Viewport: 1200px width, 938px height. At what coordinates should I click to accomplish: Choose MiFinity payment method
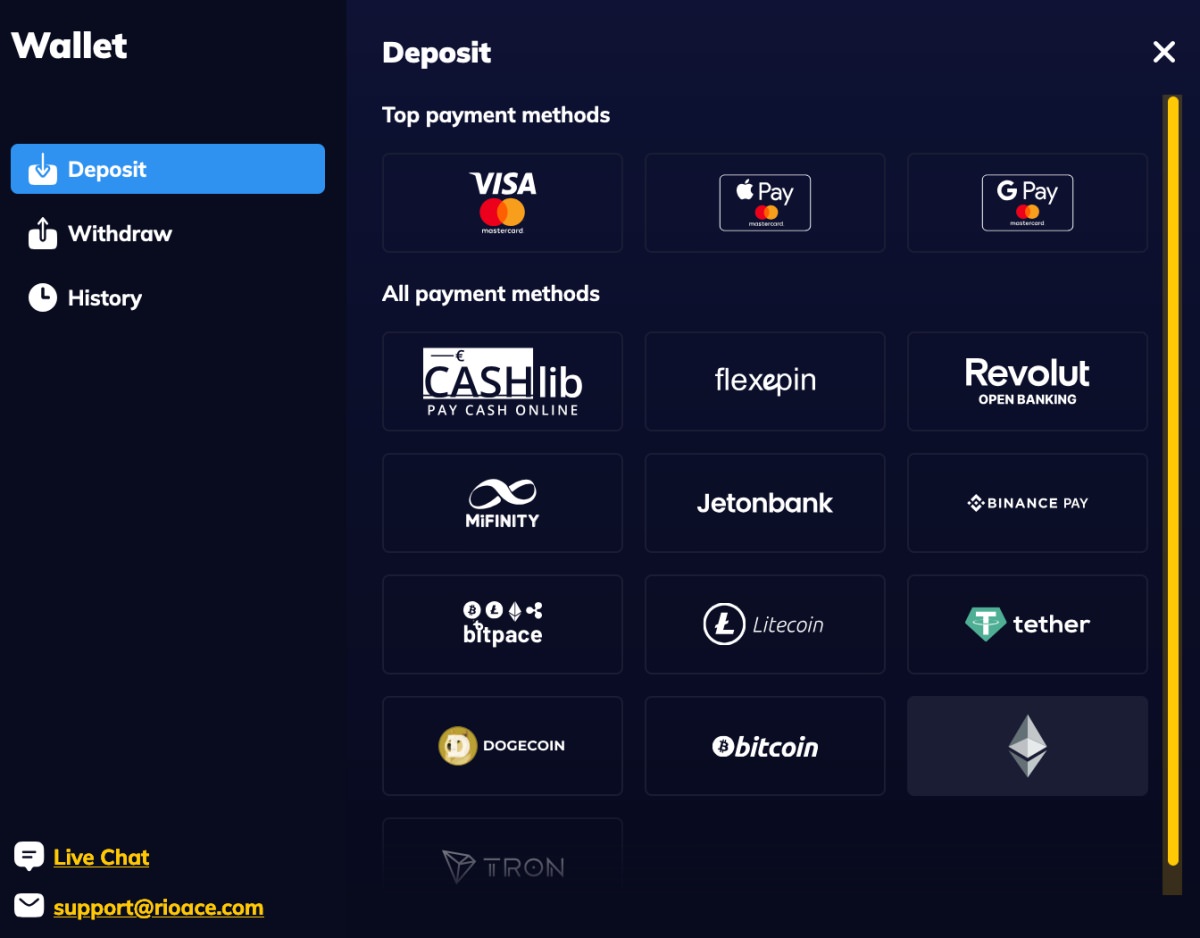click(x=502, y=503)
